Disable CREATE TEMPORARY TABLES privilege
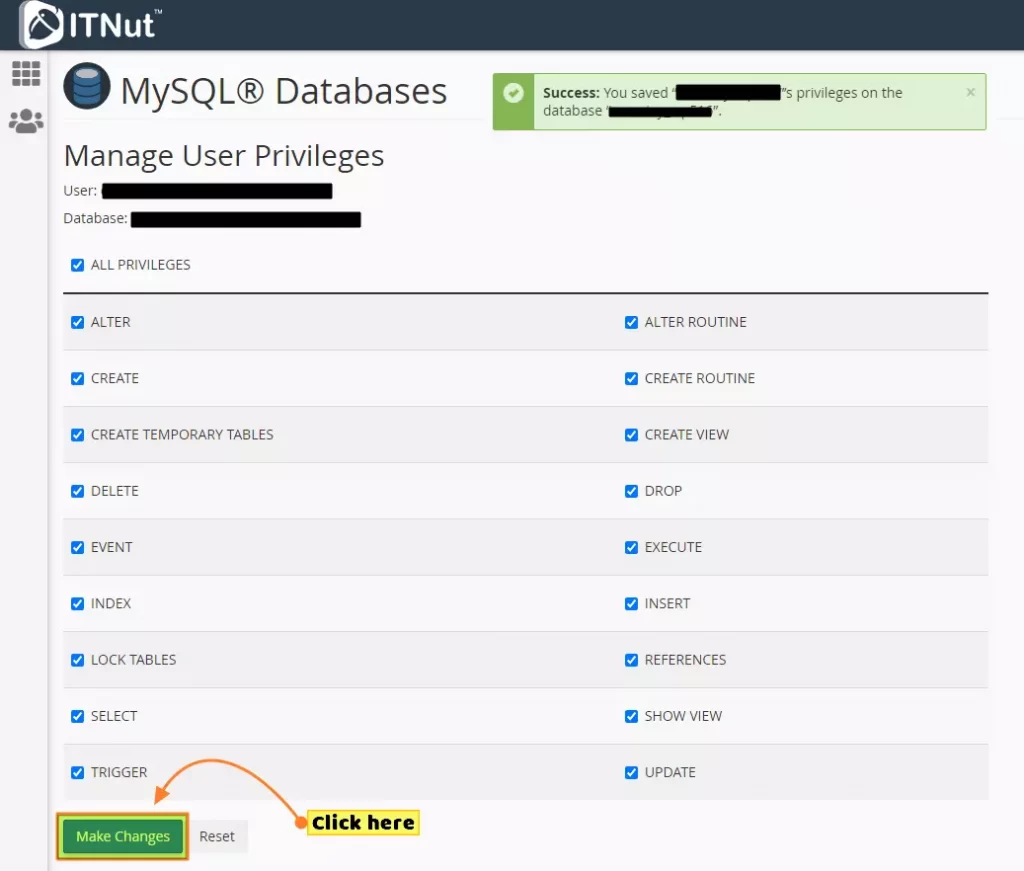1024x871 pixels. 77,435
